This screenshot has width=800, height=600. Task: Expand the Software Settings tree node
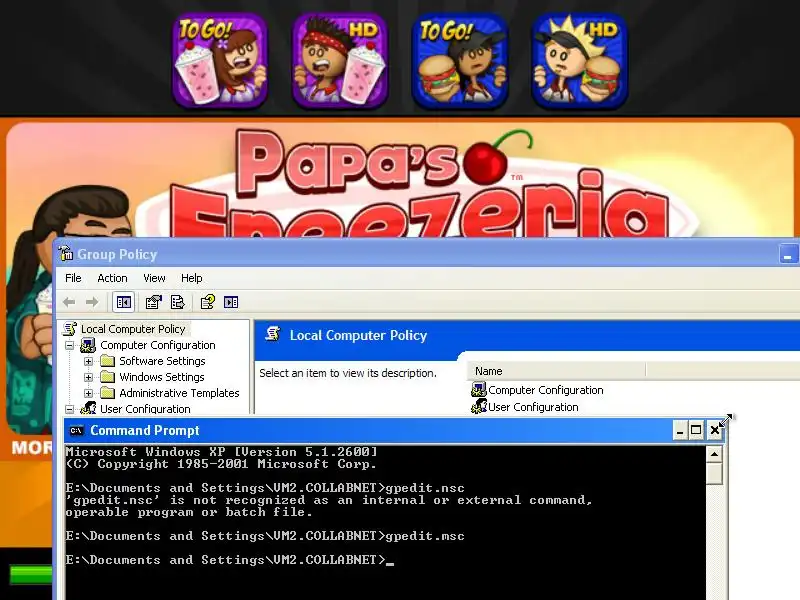[88, 361]
